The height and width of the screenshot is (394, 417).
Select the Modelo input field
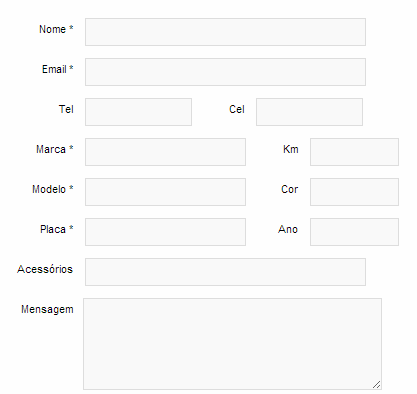(165, 192)
